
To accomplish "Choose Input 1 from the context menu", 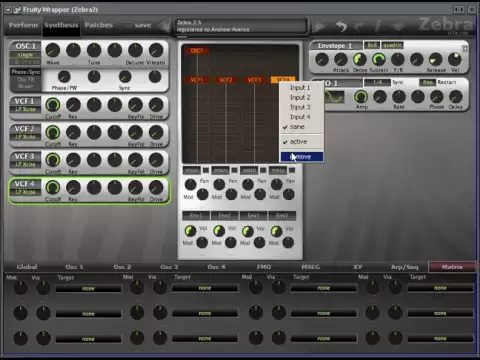I will (x=301, y=88).
